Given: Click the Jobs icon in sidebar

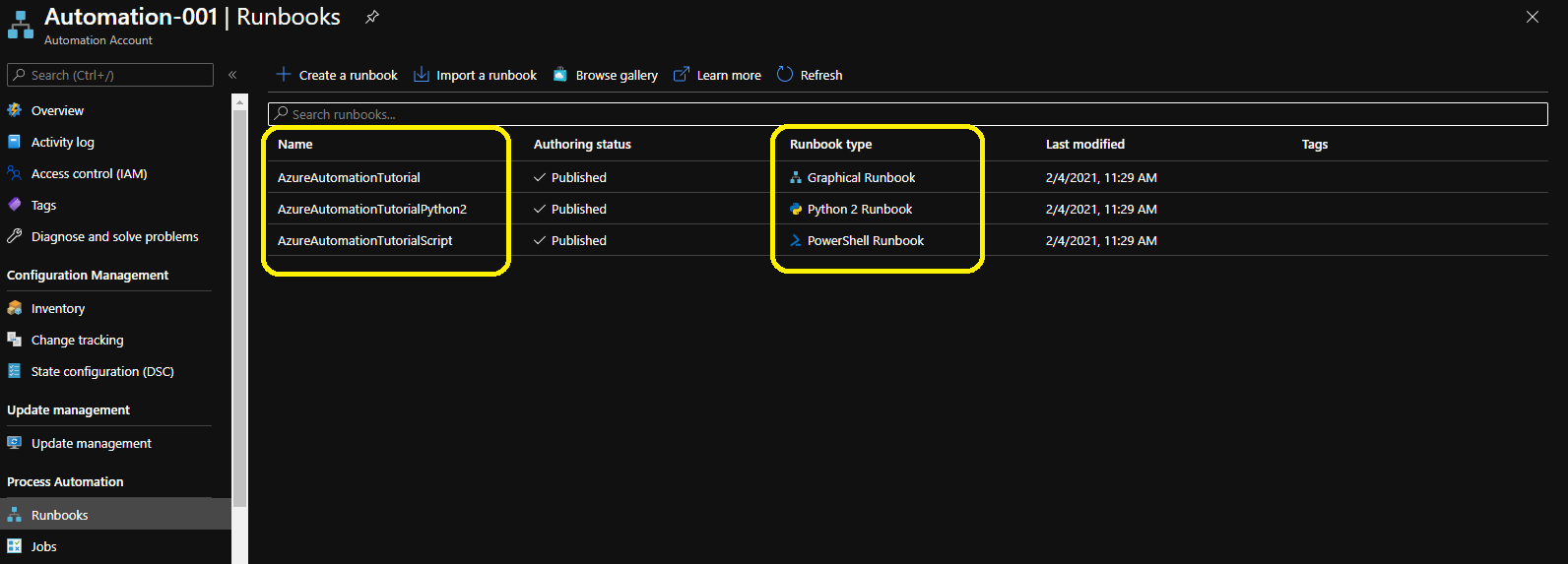Looking at the screenshot, I should click(x=15, y=546).
